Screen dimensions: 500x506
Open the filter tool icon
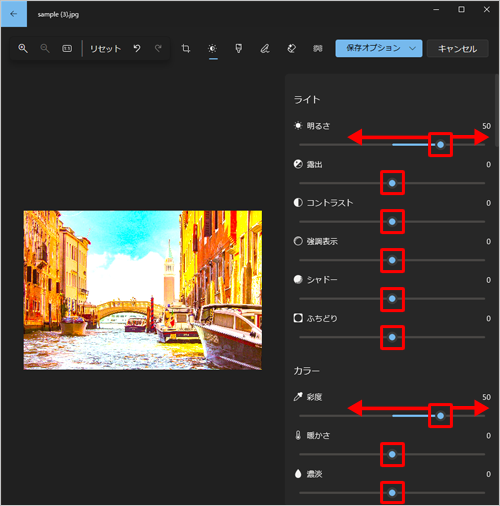239,49
